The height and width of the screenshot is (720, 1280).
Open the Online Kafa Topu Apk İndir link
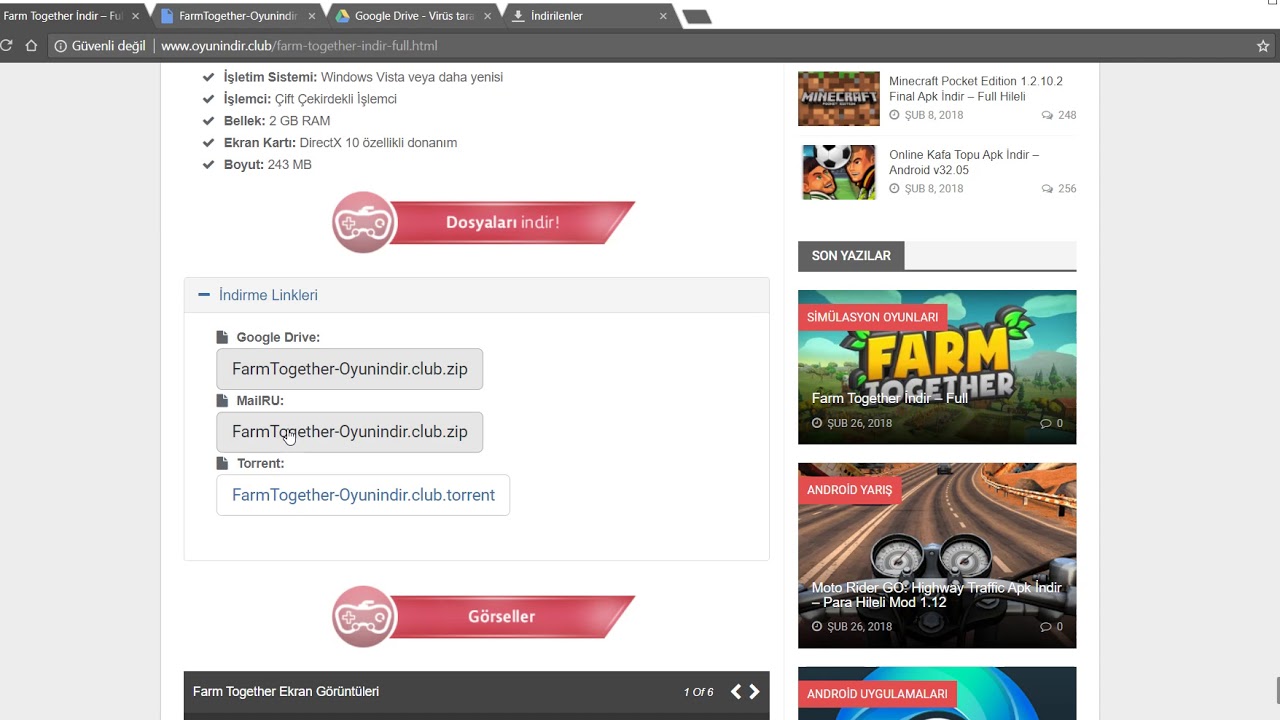click(964, 162)
